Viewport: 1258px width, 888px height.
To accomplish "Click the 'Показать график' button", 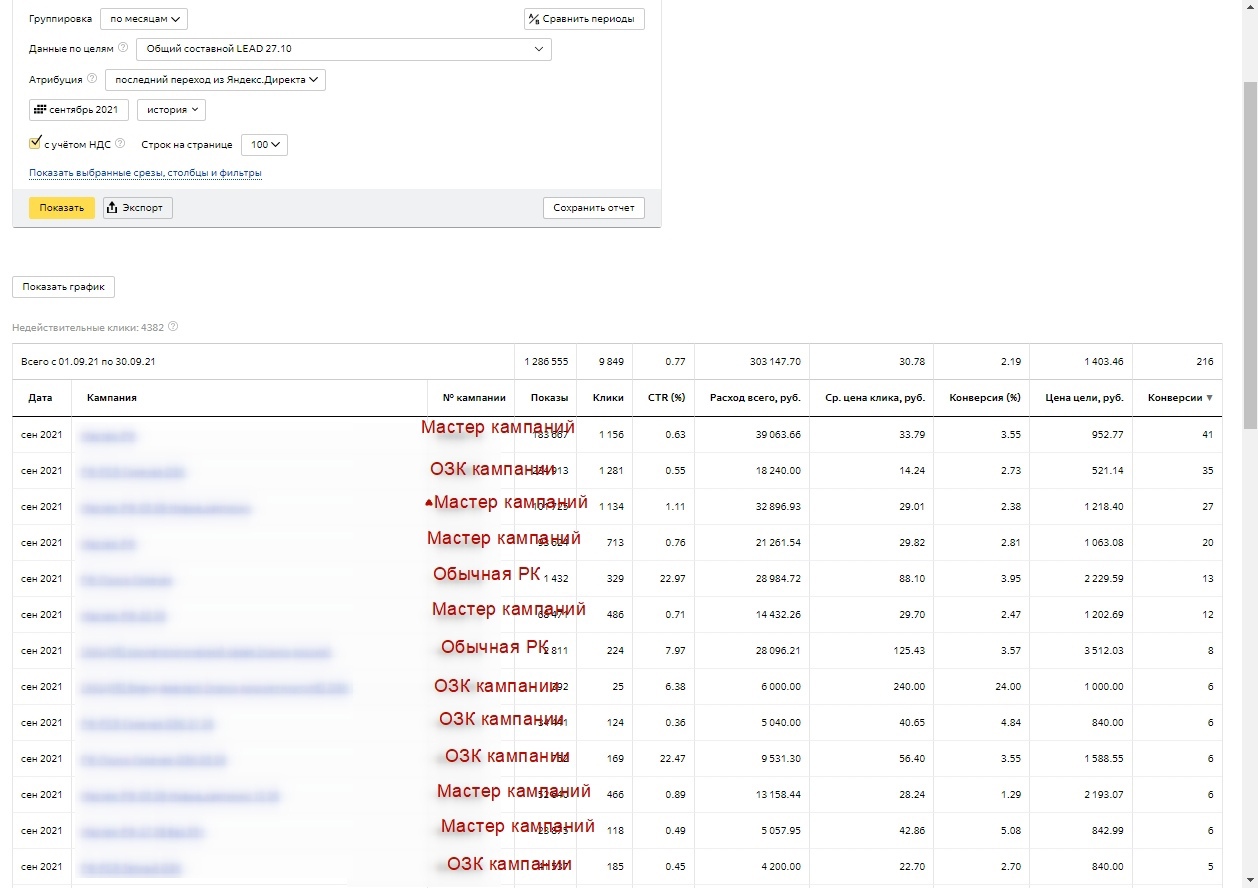I will (x=63, y=287).
